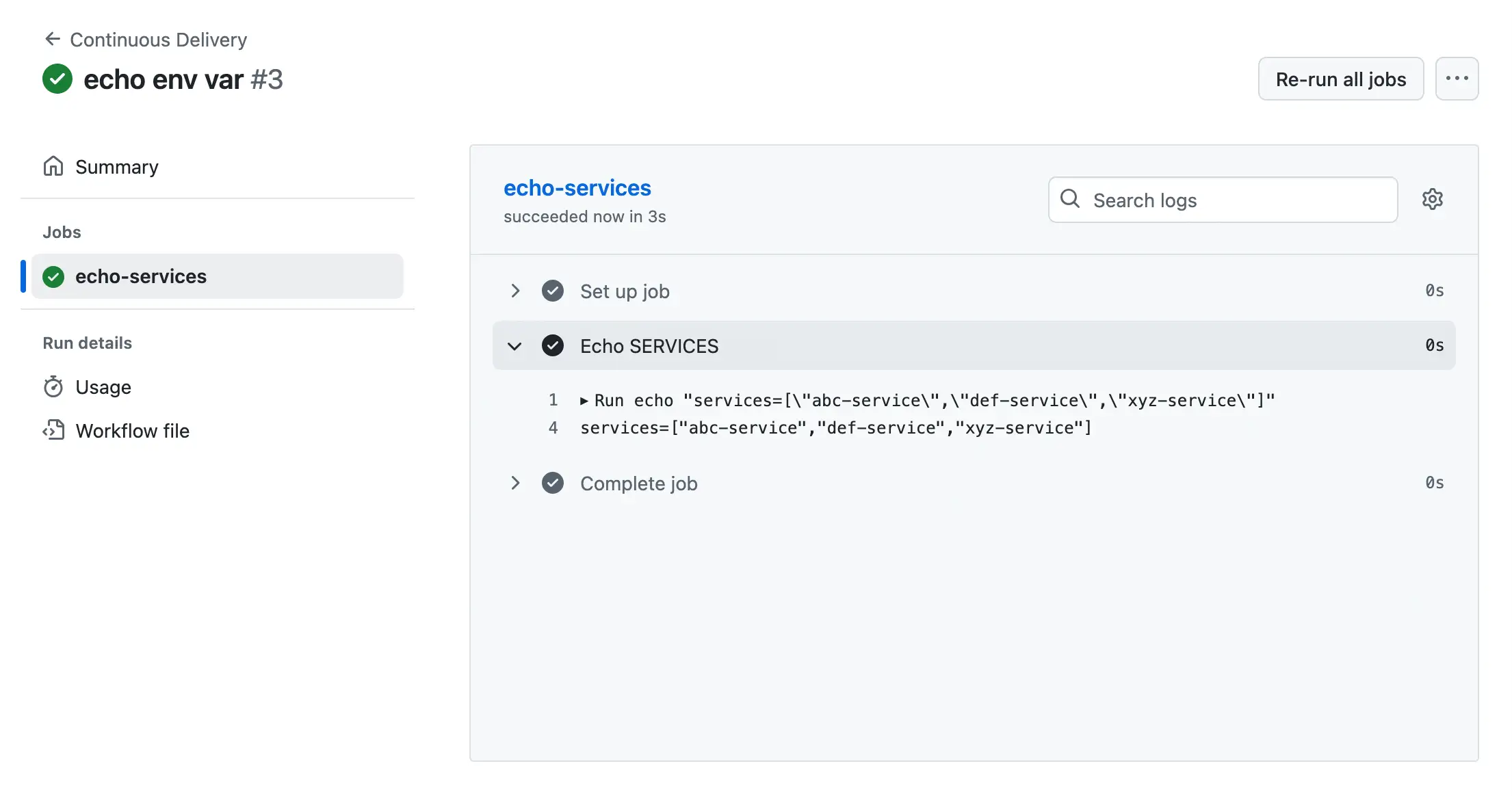Screen dimensions: 1512x796
Task: Collapse the Echo SERVICES step
Action: coord(514,346)
